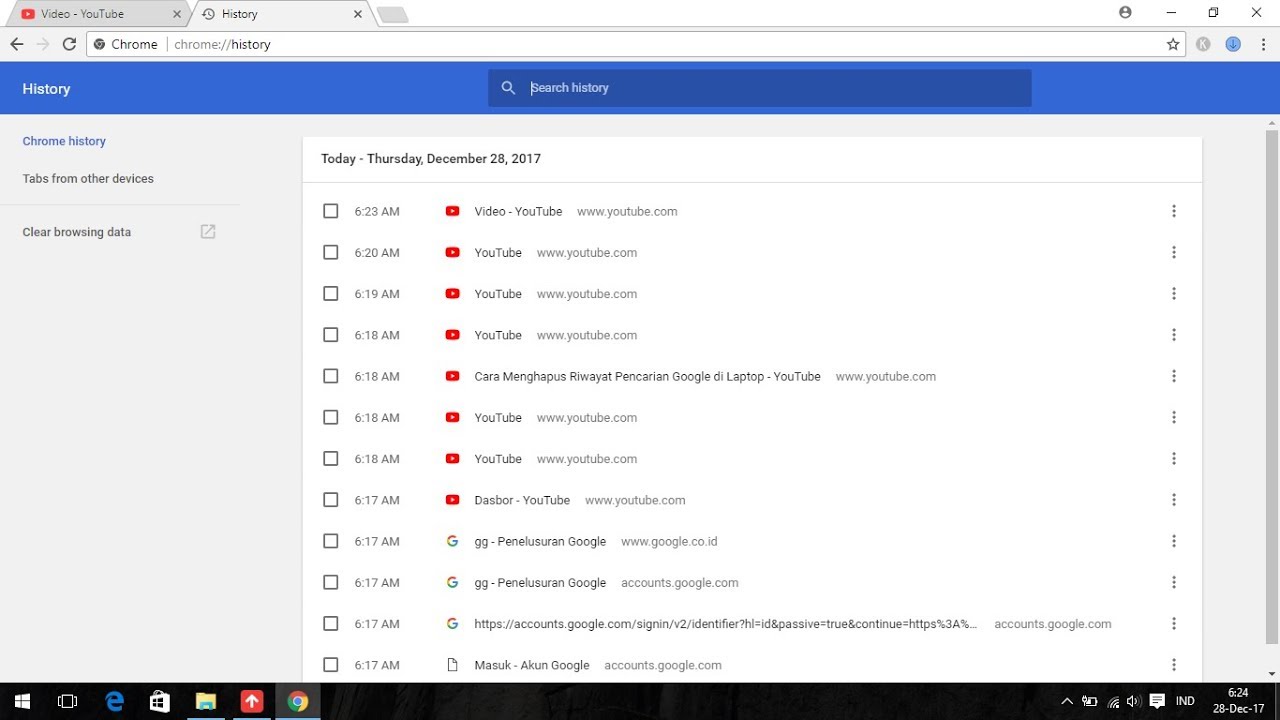This screenshot has height=720, width=1280.
Task: Open the Dasbor - YouTube history link
Action: (x=522, y=500)
